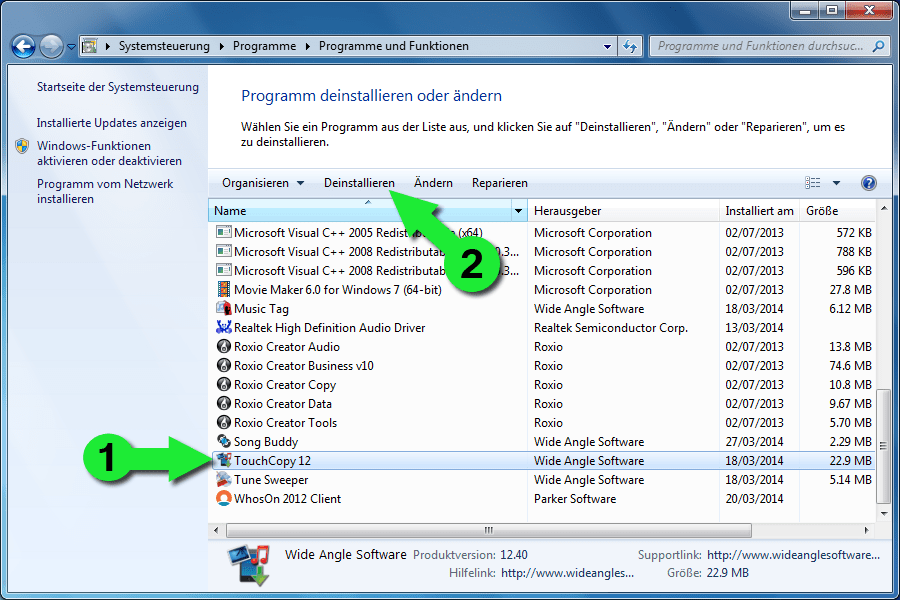Screen dimensions: 900x600
Task: Open Installierte Updates anzeigen link
Action: click(112, 123)
